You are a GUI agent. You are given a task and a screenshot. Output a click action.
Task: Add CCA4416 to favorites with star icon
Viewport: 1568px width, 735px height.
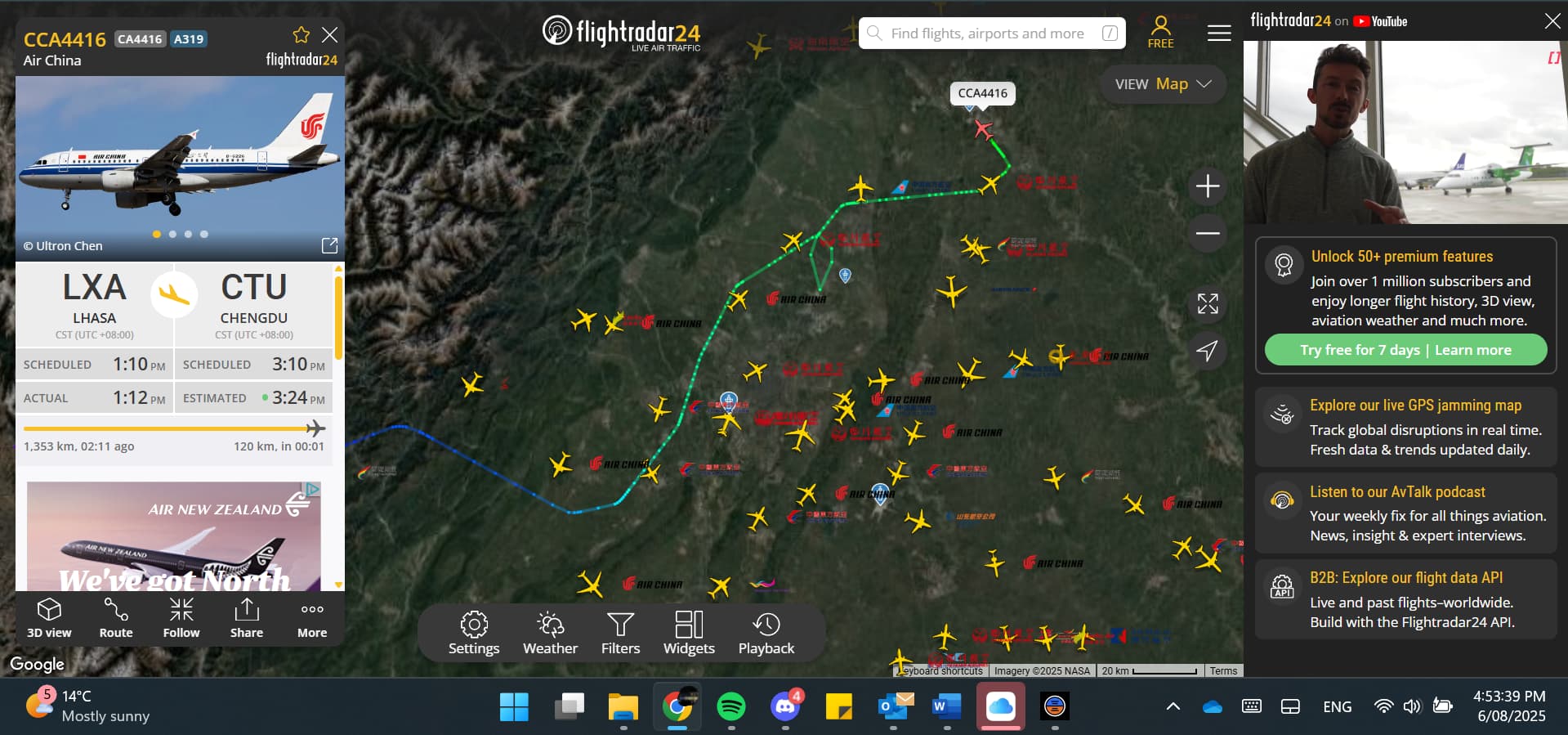pyautogui.click(x=302, y=34)
